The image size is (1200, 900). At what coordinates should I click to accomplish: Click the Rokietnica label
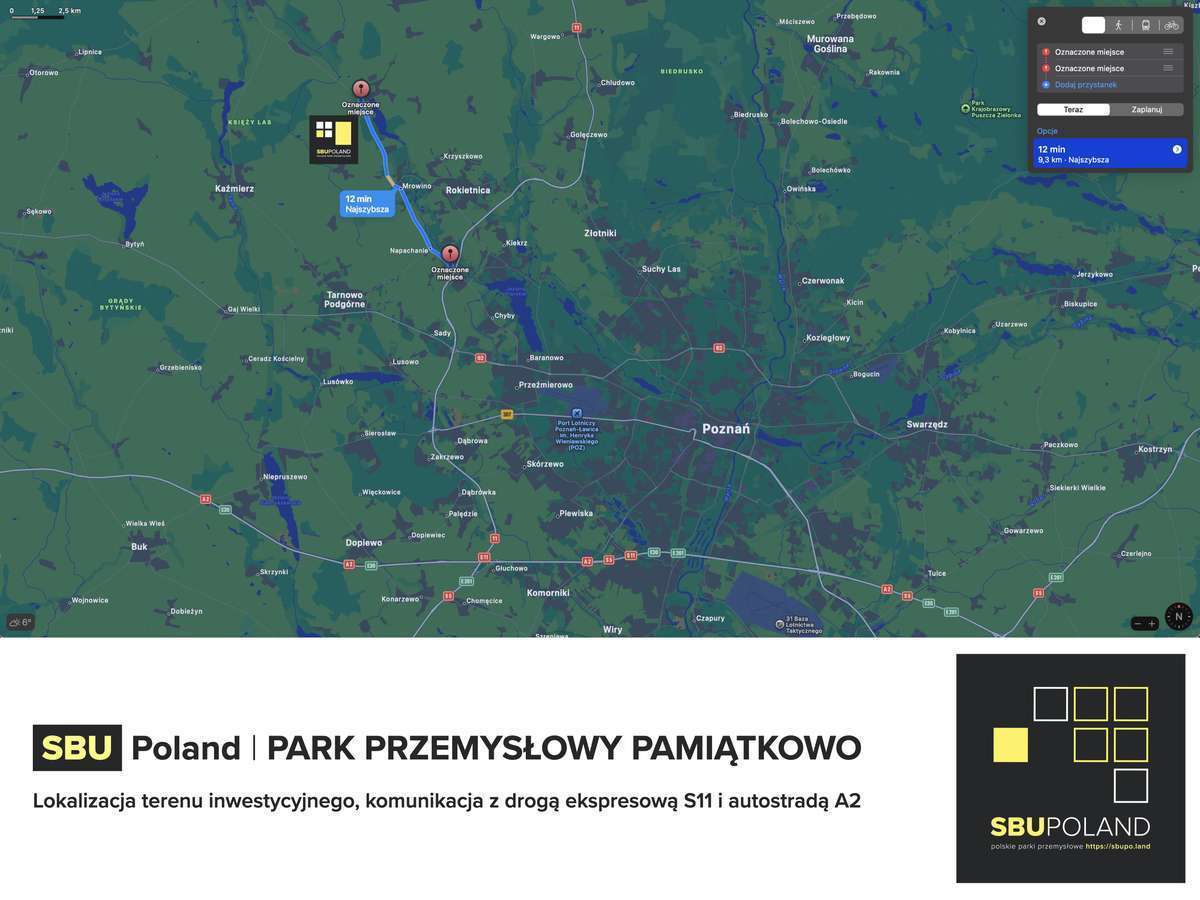tap(468, 190)
